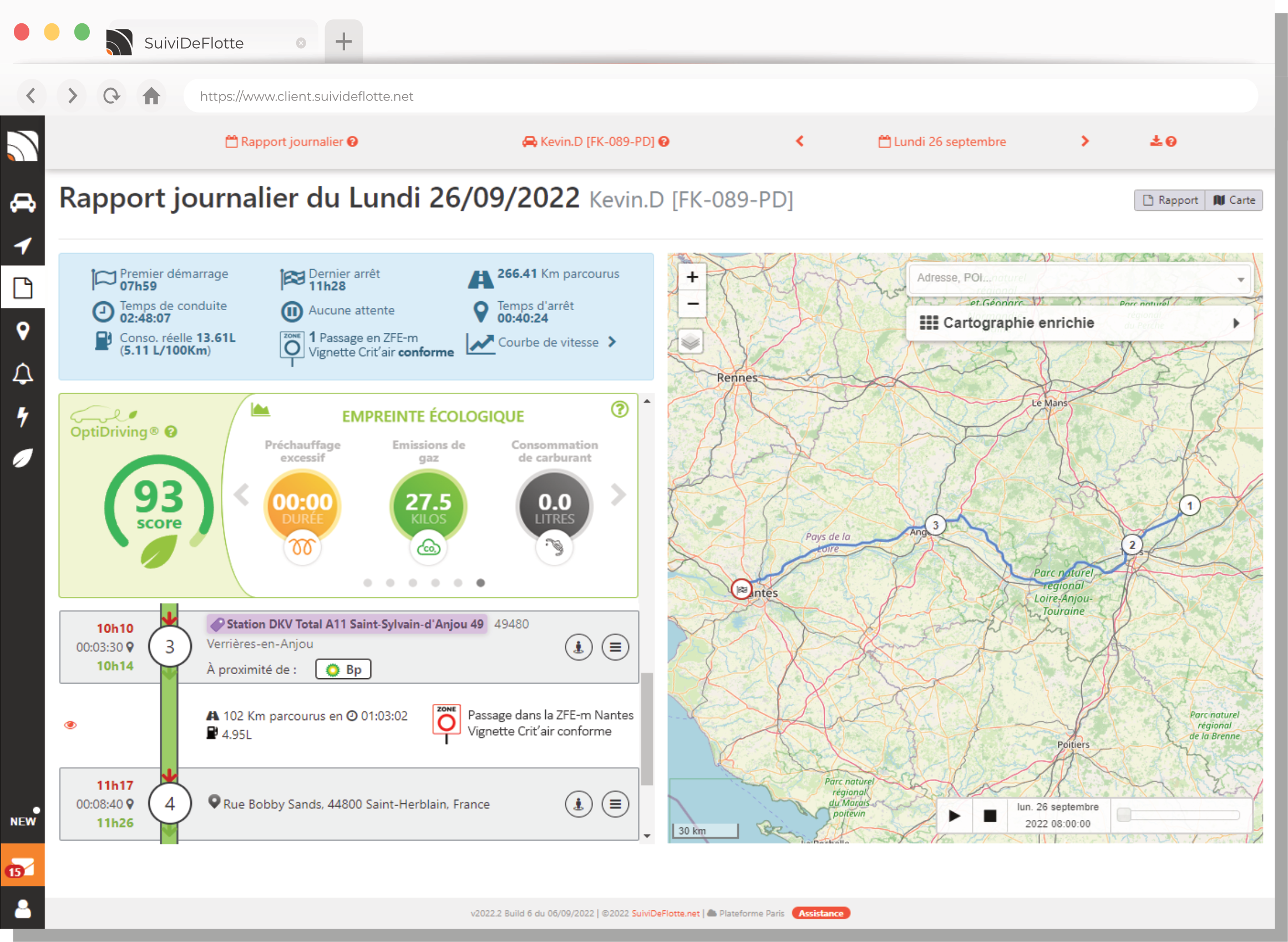1288x942 pixels.
Task: Open the alerts bell in sidebar
Action: coord(23,373)
